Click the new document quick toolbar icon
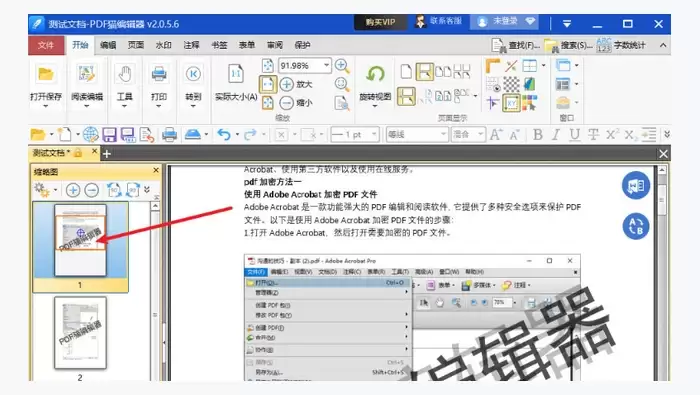The image size is (700, 395). [x=65, y=134]
